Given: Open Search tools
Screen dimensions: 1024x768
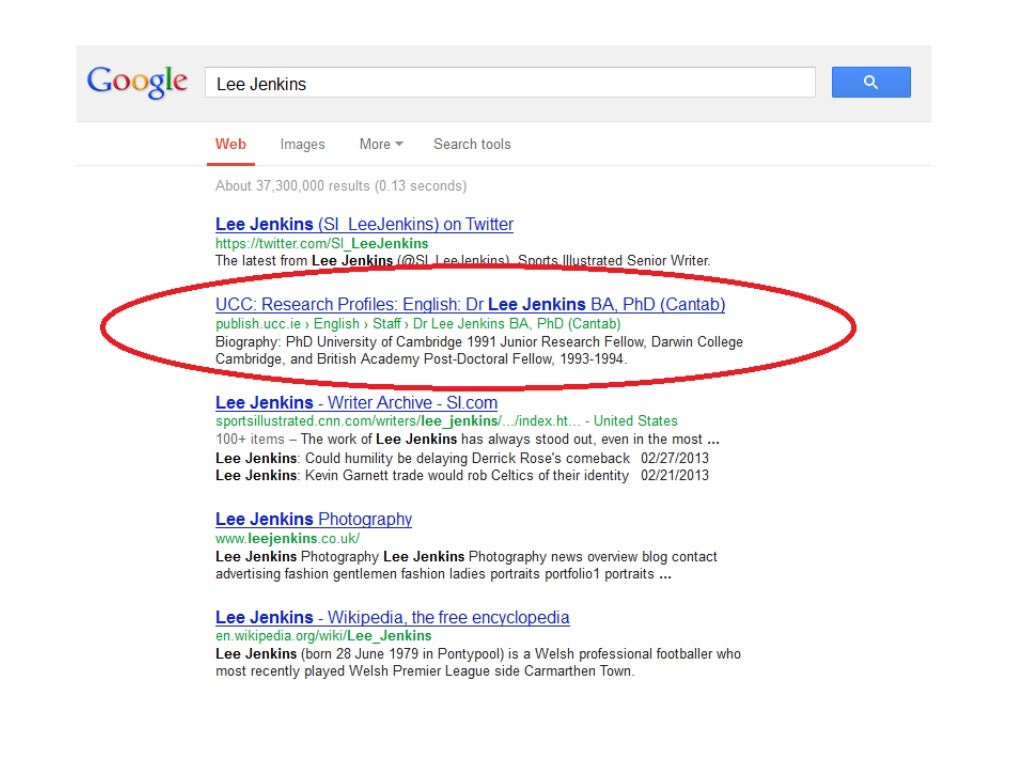Looking at the screenshot, I should pos(472,144).
